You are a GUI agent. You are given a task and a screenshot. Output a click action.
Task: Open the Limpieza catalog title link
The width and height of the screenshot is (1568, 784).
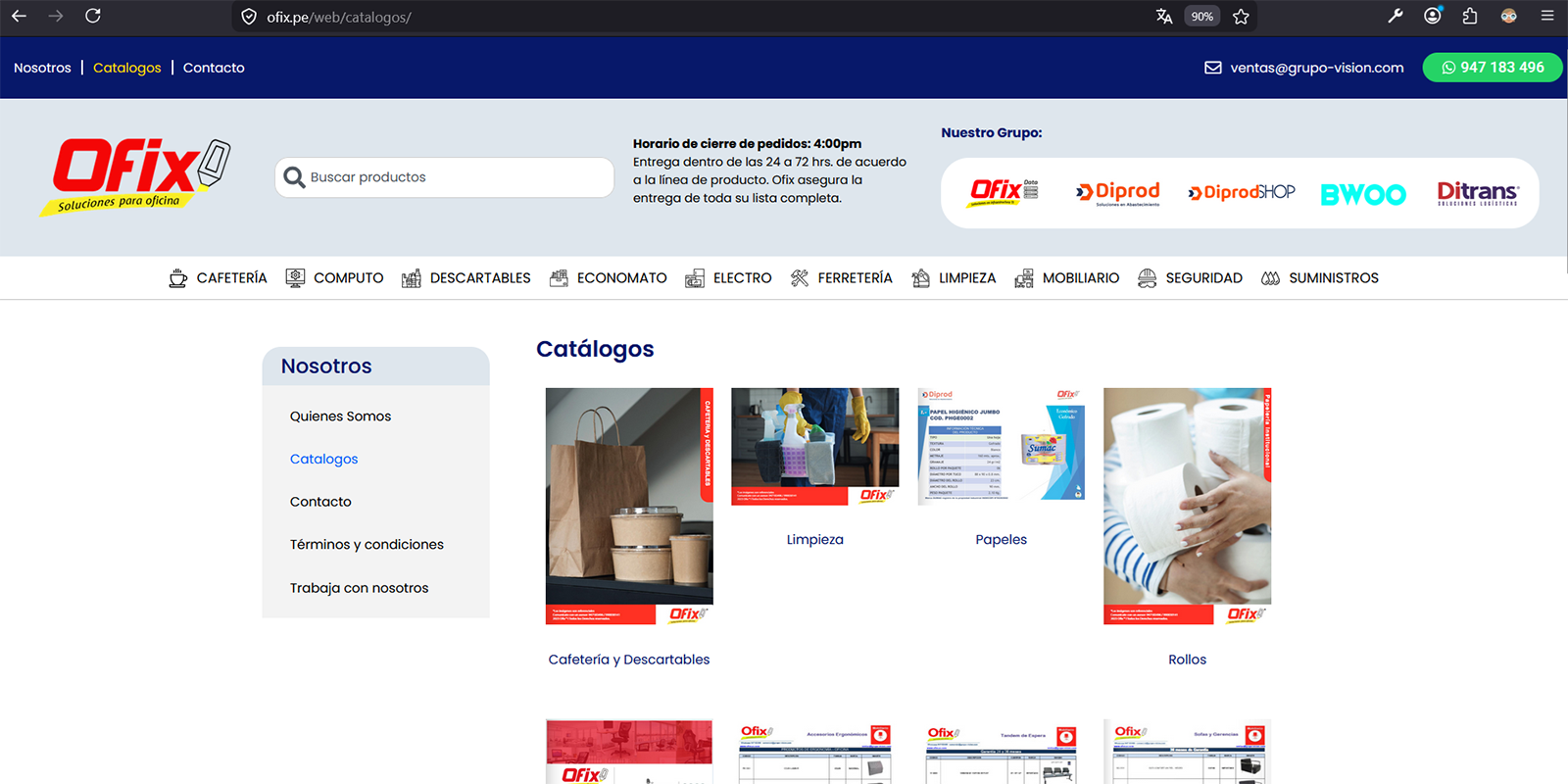pyautogui.click(x=815, y=540)
